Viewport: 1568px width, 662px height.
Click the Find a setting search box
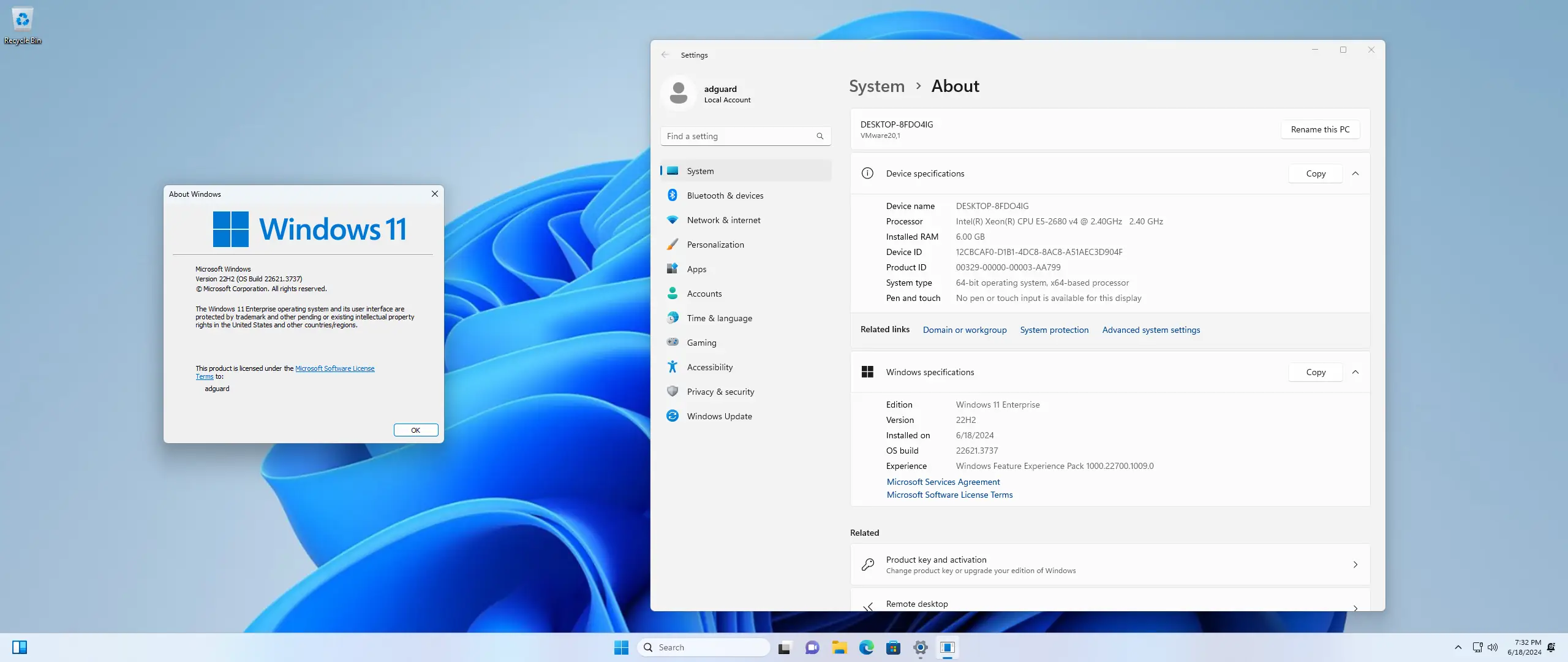(x=745, y=135)
